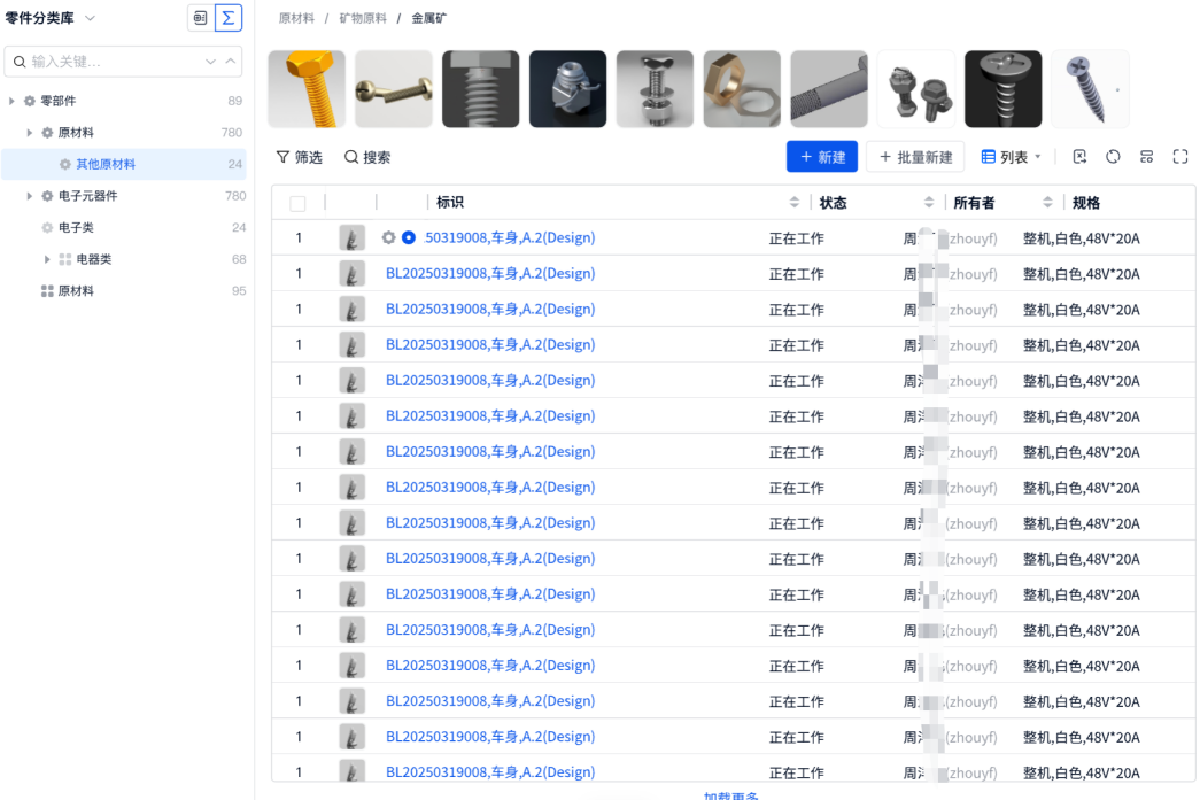This screenshot has height=800, width=1200.
Task: Click 金属矿 in the breadcrumb
Action: (x=429, y=19)
